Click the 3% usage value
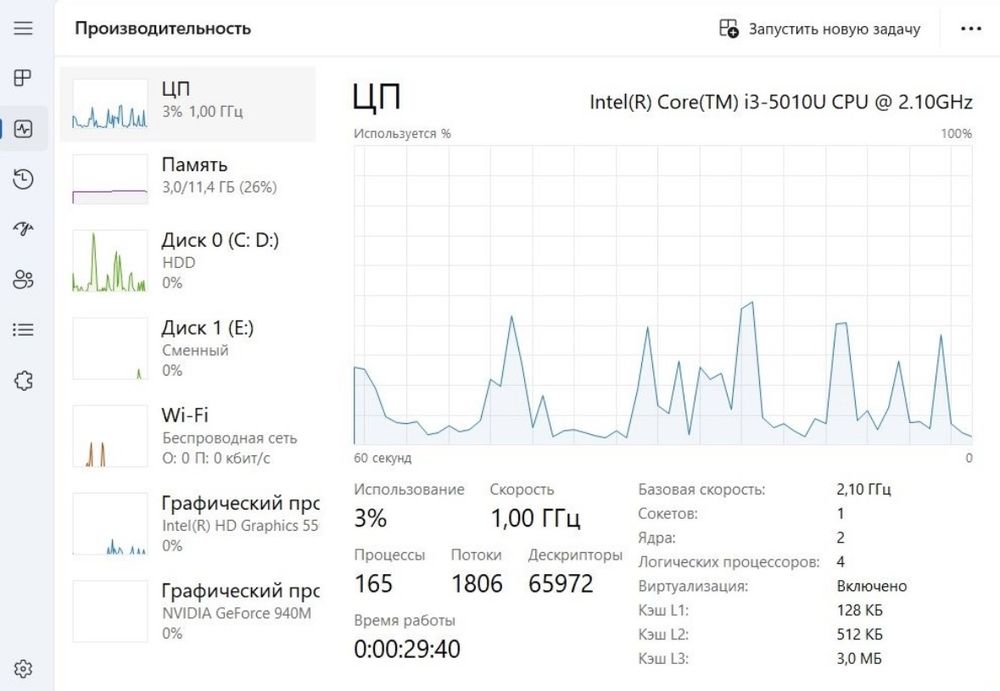The height and width of the screenshot is (691, 1000). [x=370, y=518]
